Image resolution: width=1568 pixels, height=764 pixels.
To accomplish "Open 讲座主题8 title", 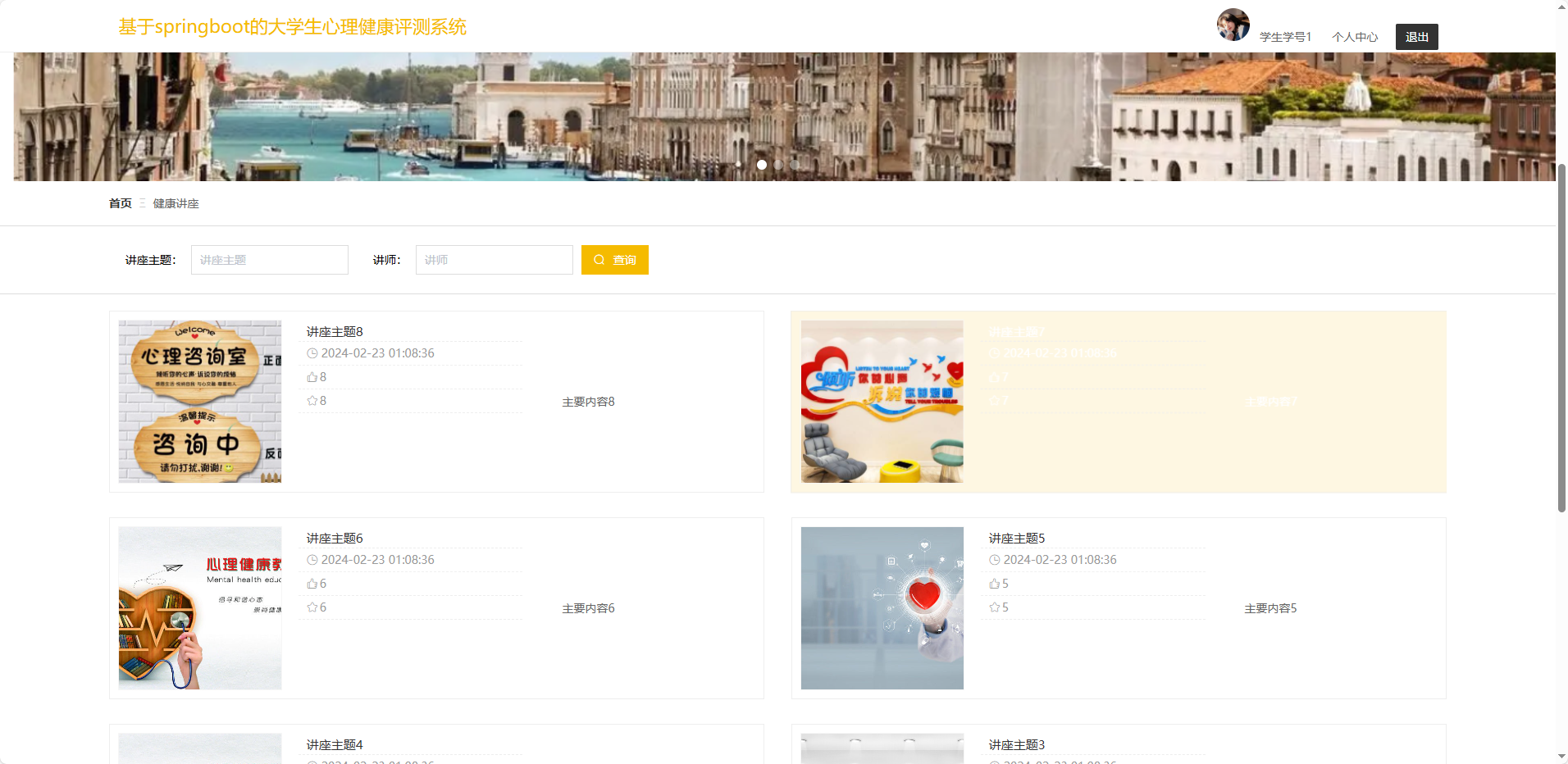I will click(x=335, y=332).
